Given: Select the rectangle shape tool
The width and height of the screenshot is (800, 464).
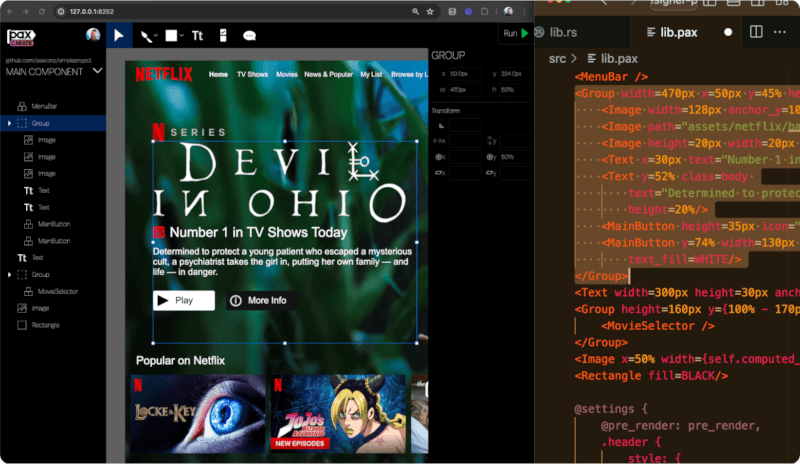Looking at the screenshot, I should [x=171, y=35].
